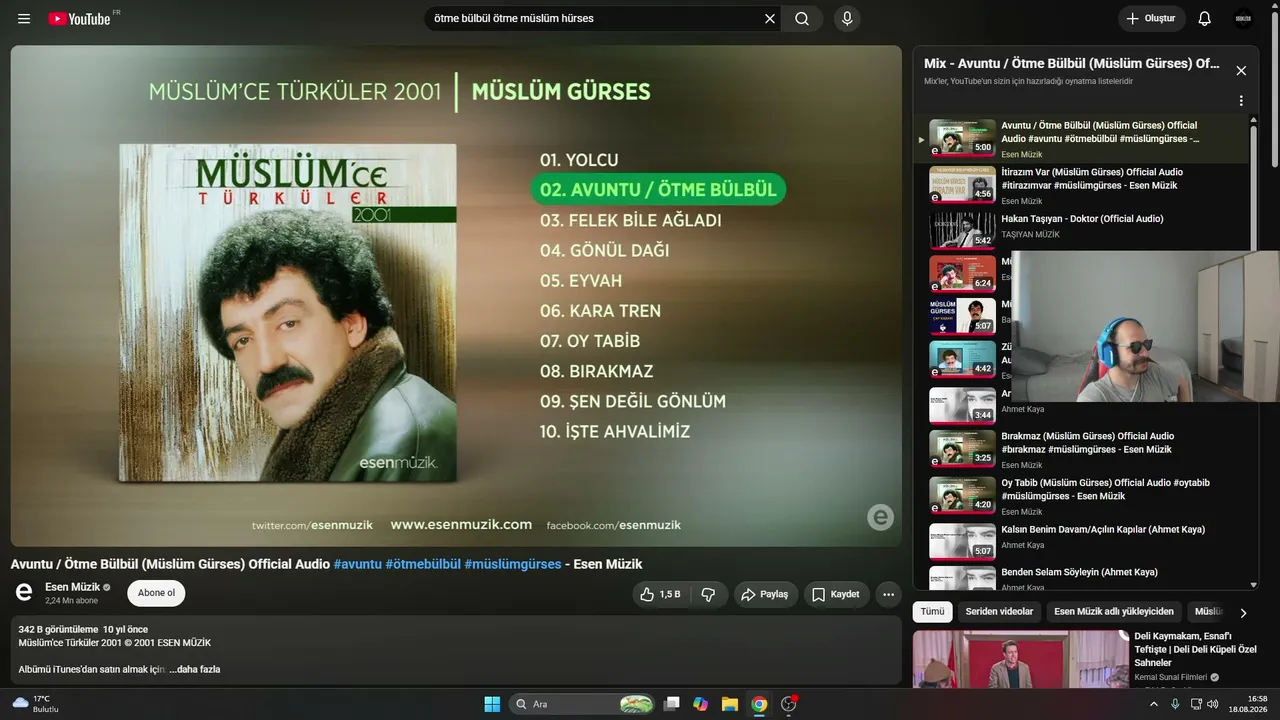The image size is (1280, 720).
Task: Open the Mix playlist three-dot options
Action: click(x=1241, y=101)
